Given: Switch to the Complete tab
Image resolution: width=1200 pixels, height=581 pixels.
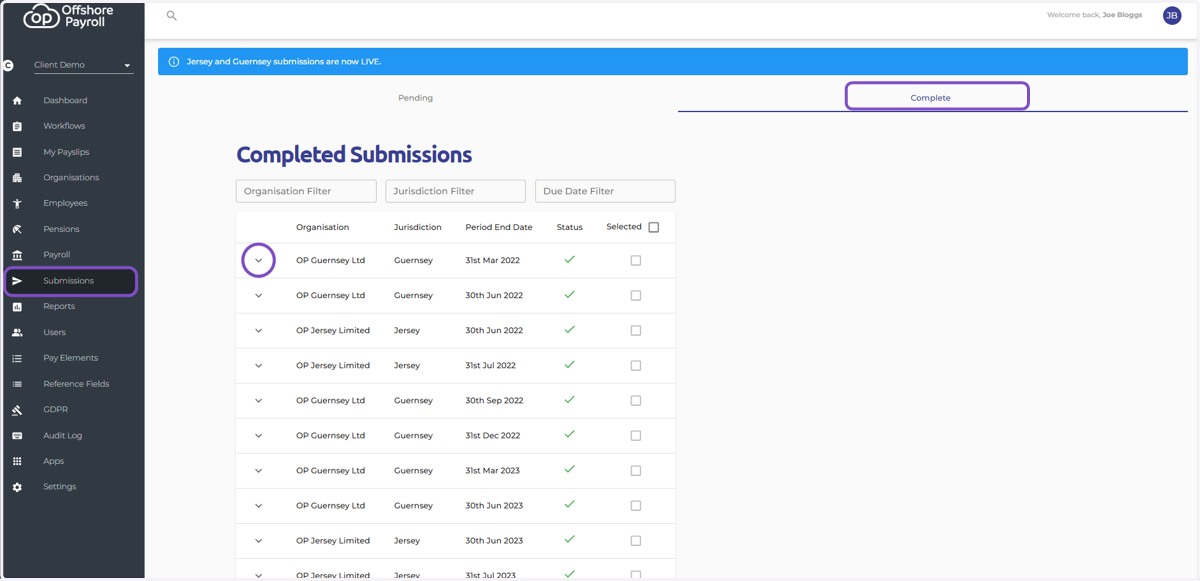Looking at the screenshot, I should click(931, 98).
